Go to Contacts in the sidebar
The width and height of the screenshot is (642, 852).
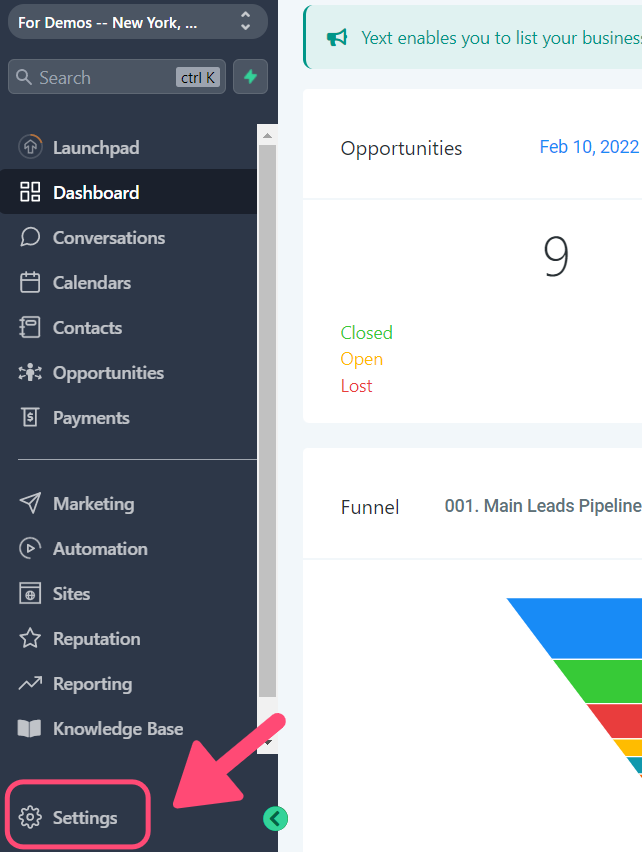(128, 328)
